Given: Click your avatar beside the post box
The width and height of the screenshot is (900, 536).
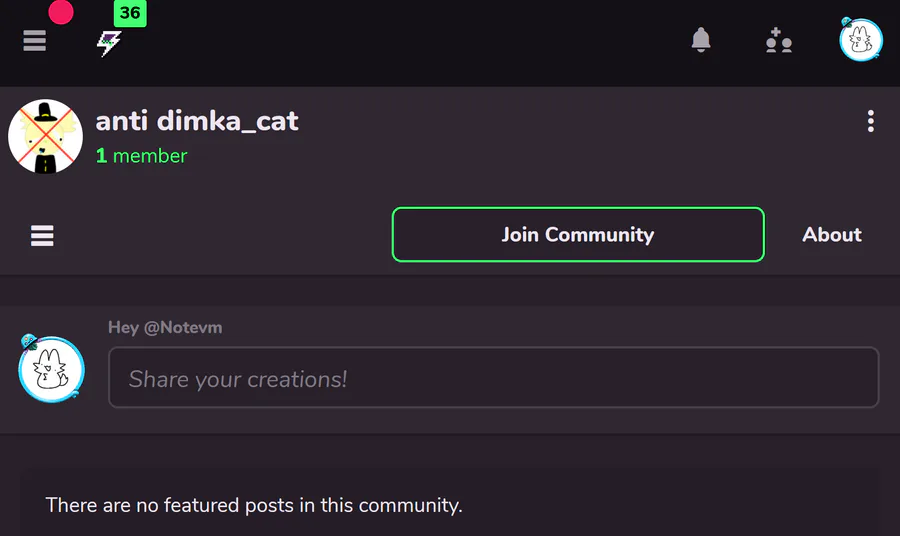Looking at the screenshot, I should click(51, 370).
